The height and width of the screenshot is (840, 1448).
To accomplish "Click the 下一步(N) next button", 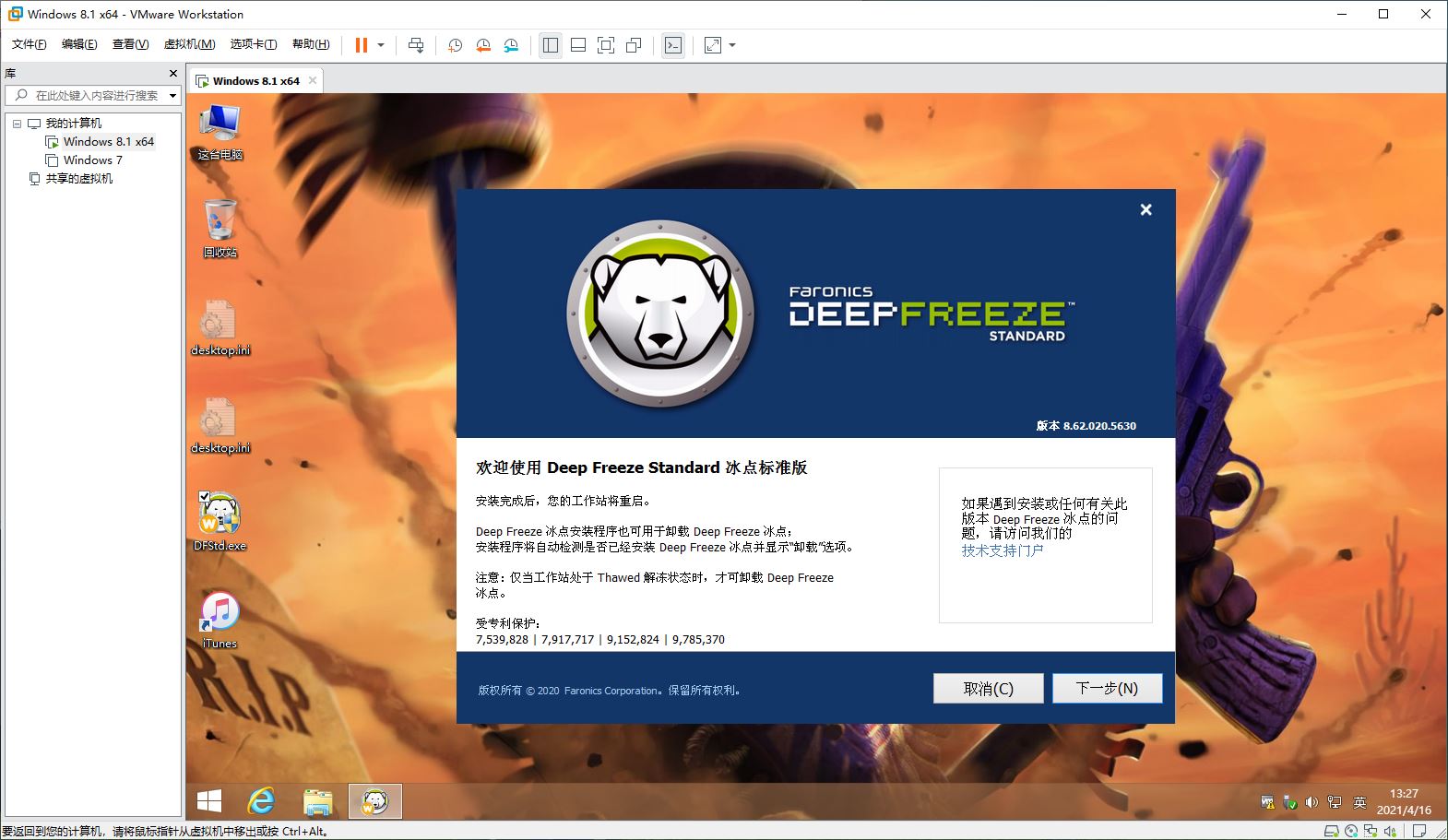I will [1107, 688].
